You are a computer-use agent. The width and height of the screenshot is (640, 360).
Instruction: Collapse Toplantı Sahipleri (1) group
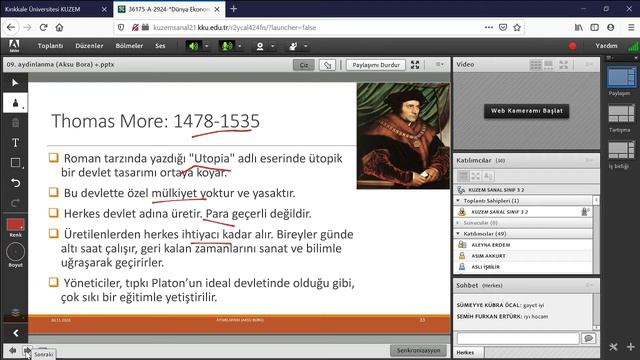pos(458,201)
